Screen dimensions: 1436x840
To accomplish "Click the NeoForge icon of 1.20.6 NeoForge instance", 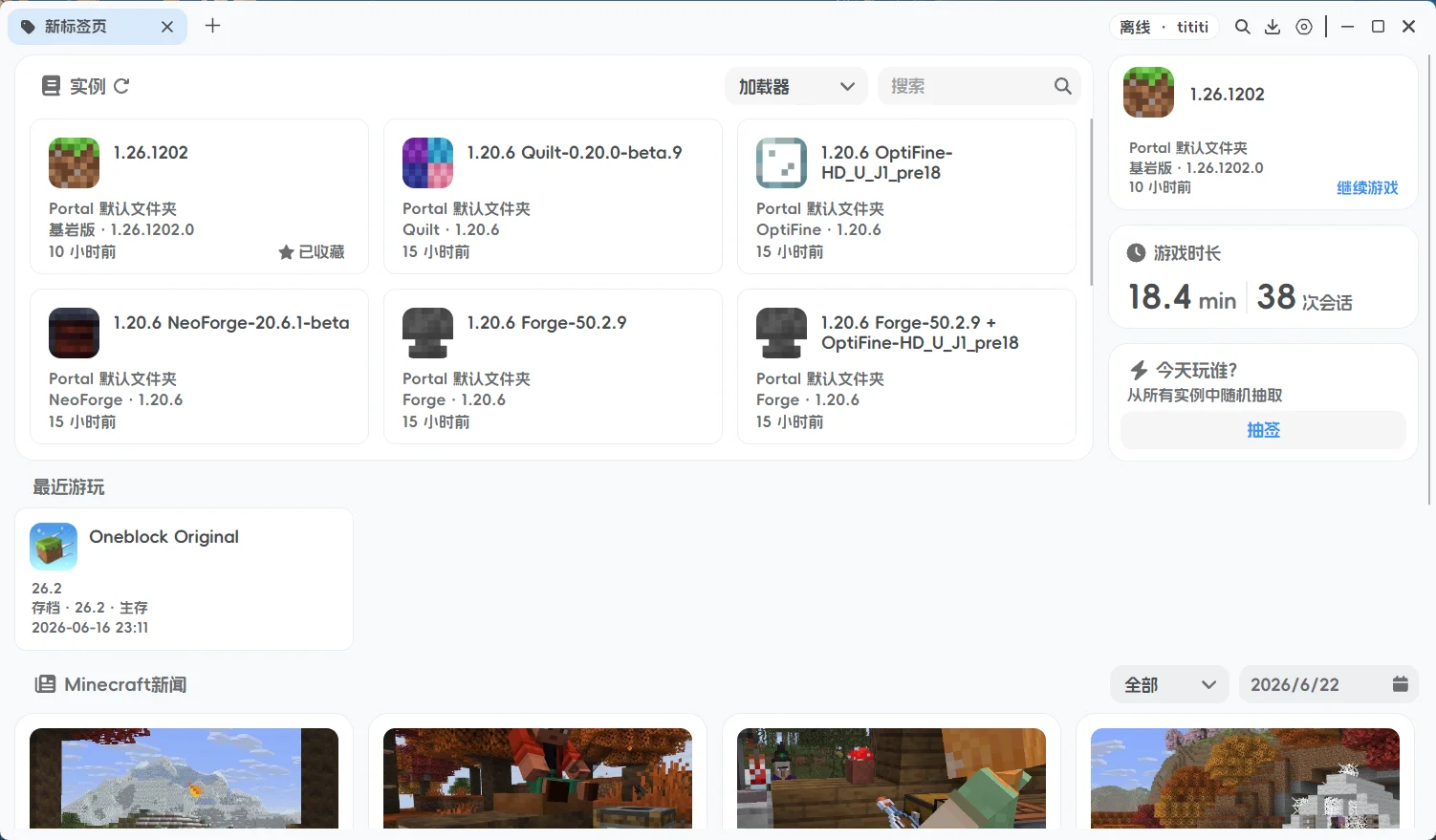I will click(74, 333).
